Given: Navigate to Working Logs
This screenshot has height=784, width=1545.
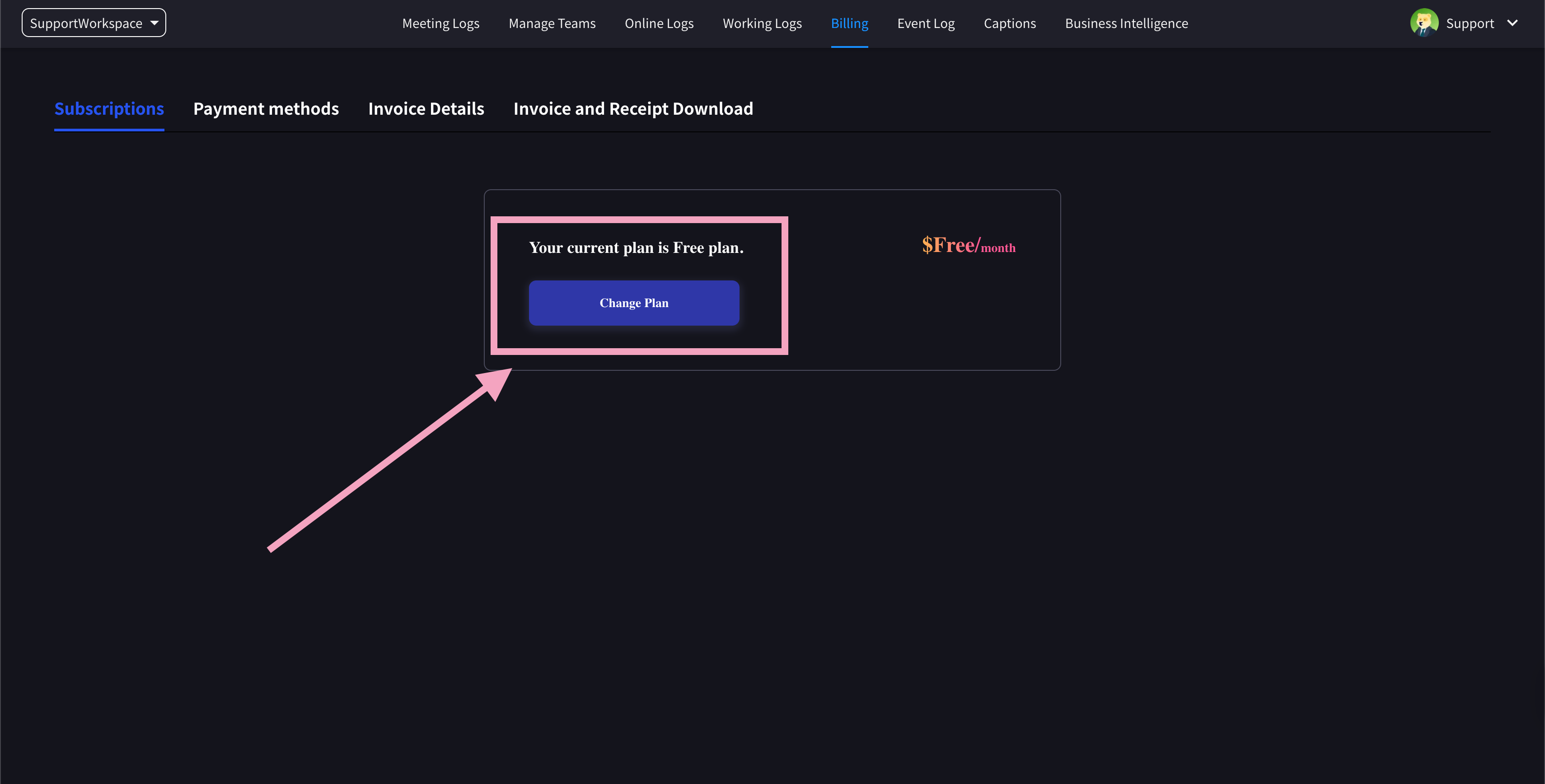Looking at the screenshot, I should [762, 23].
